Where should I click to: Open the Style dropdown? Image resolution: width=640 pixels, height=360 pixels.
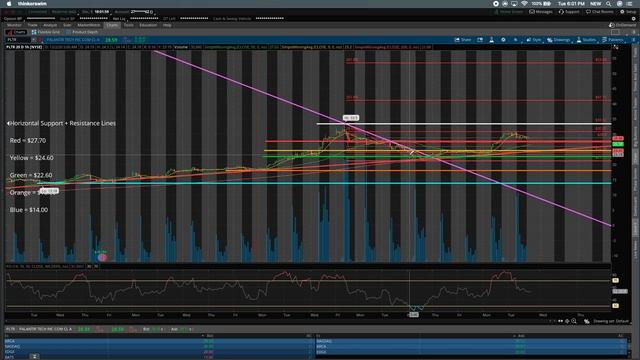pos(534,40)
